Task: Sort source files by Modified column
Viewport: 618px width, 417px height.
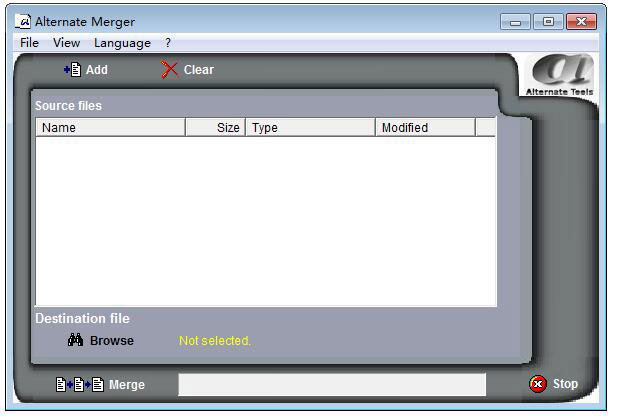Action: [426, 127]
